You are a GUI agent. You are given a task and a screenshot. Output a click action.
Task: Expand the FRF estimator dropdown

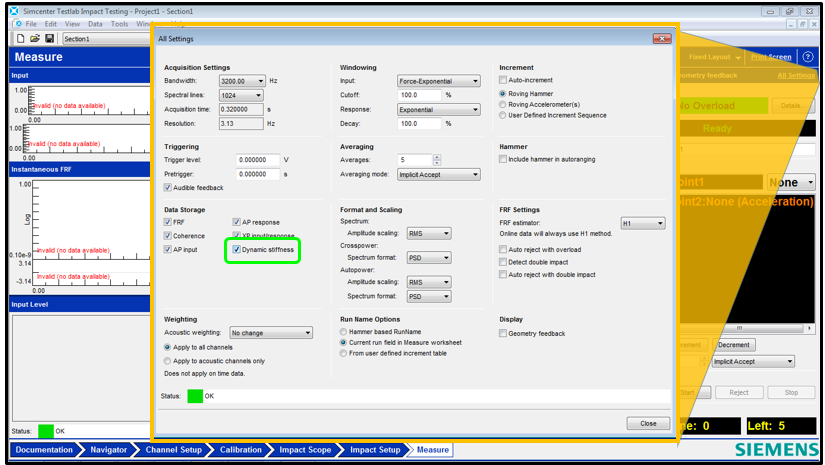pos(659,224)
